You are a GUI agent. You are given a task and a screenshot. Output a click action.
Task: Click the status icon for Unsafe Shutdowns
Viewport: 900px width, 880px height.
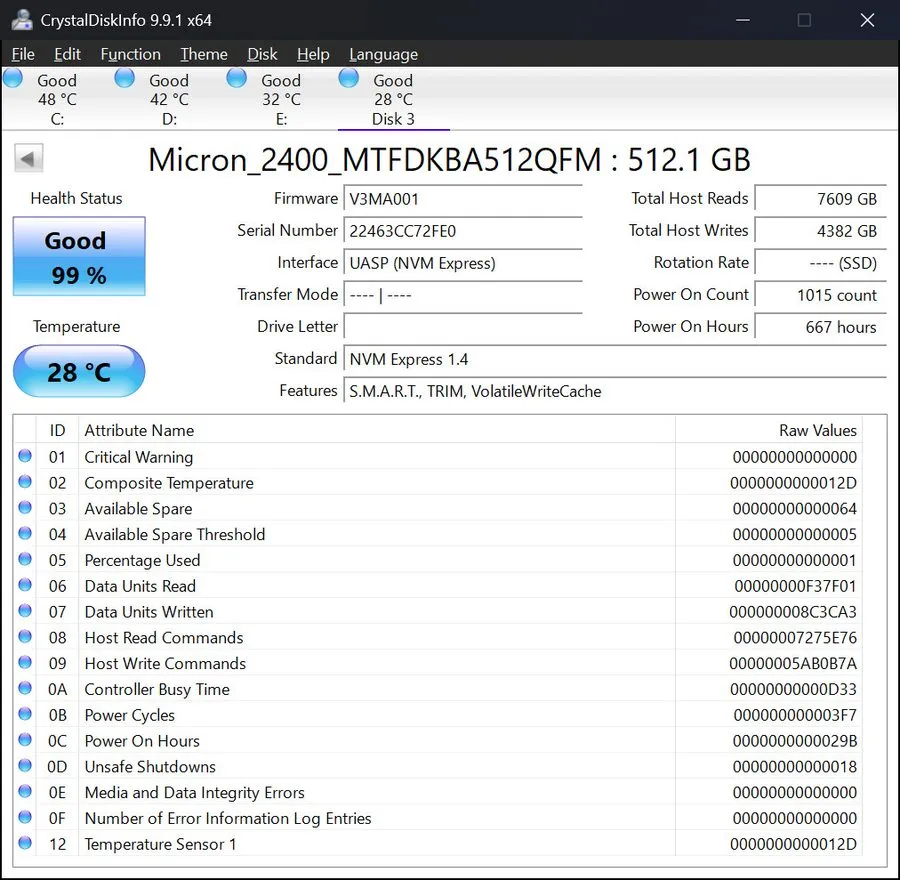tap(25, 765)
